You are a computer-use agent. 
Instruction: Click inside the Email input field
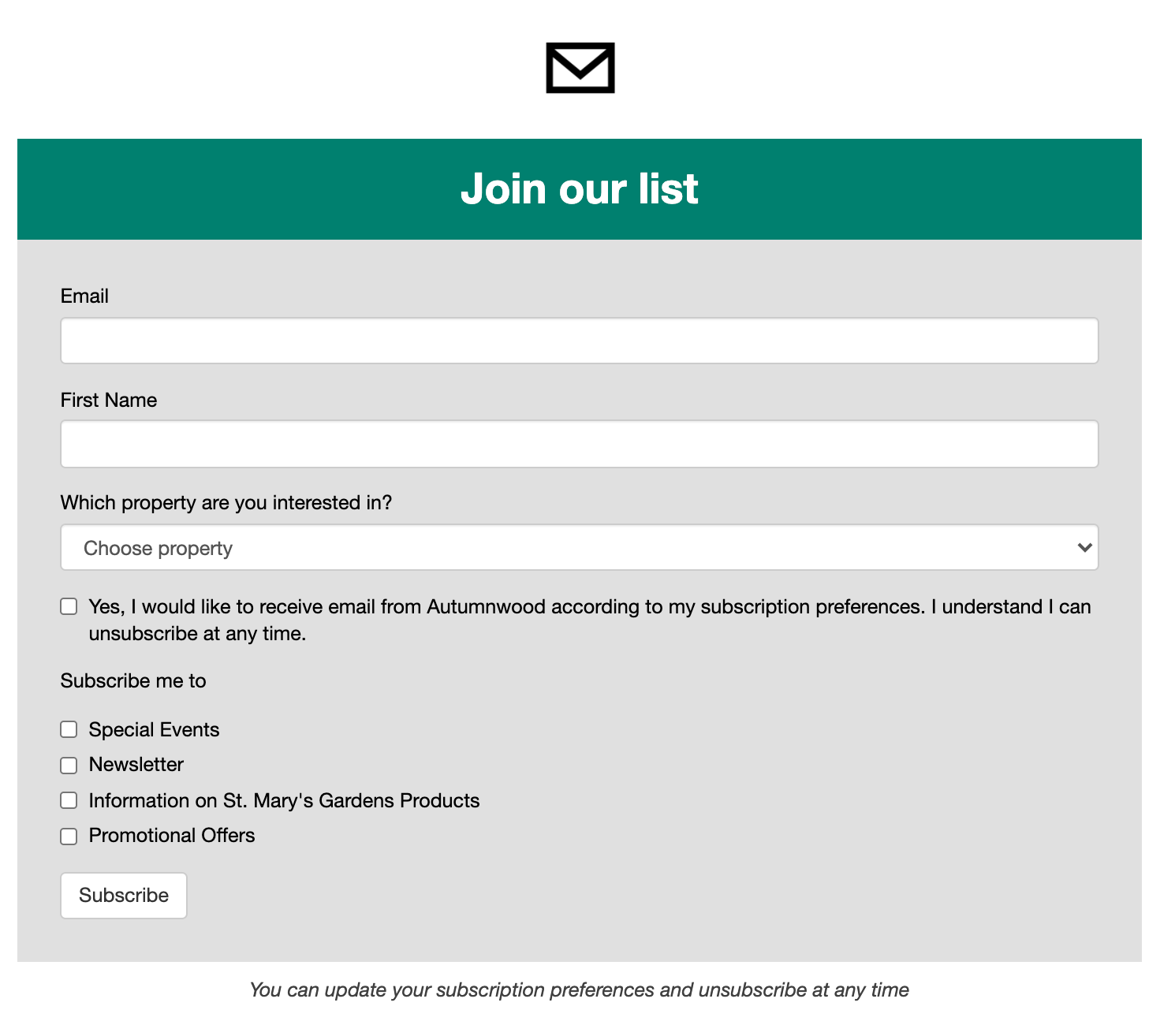click(579, 341)
